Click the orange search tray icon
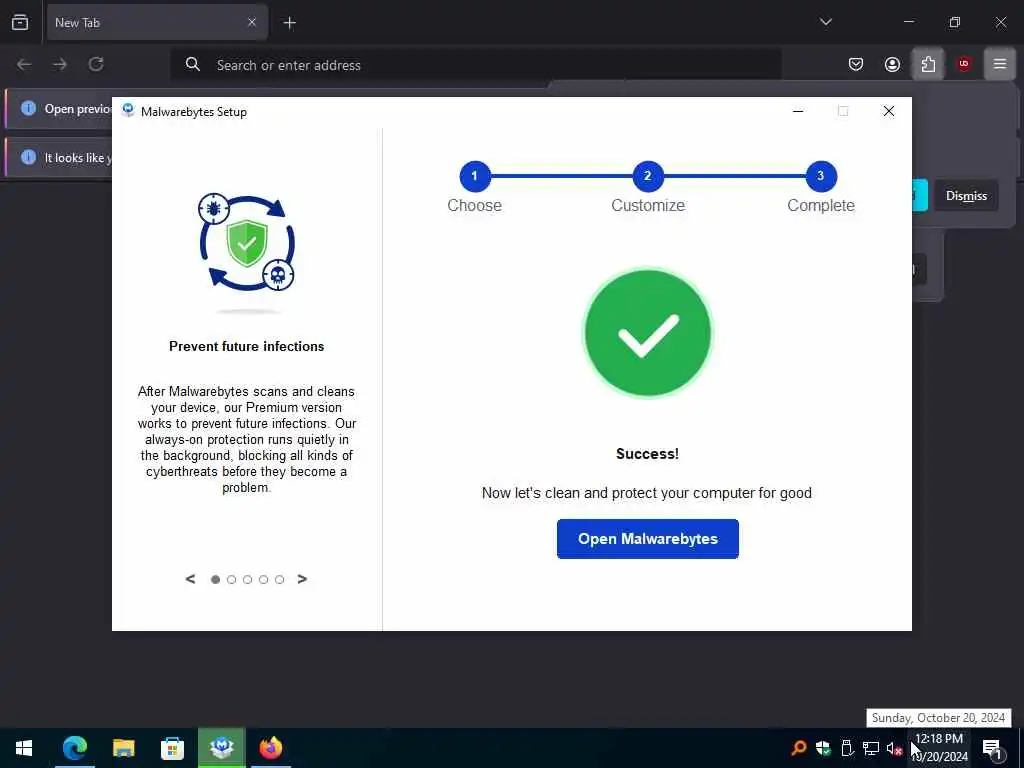 (798, 748)
